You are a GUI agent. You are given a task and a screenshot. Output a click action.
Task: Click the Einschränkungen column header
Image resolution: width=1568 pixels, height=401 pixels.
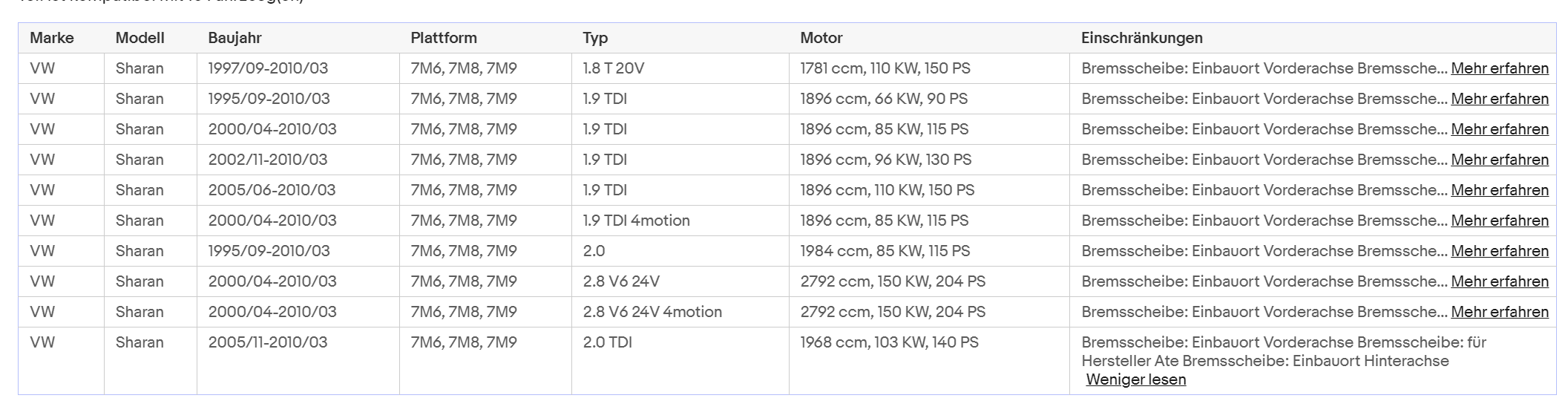point(1142,38)
